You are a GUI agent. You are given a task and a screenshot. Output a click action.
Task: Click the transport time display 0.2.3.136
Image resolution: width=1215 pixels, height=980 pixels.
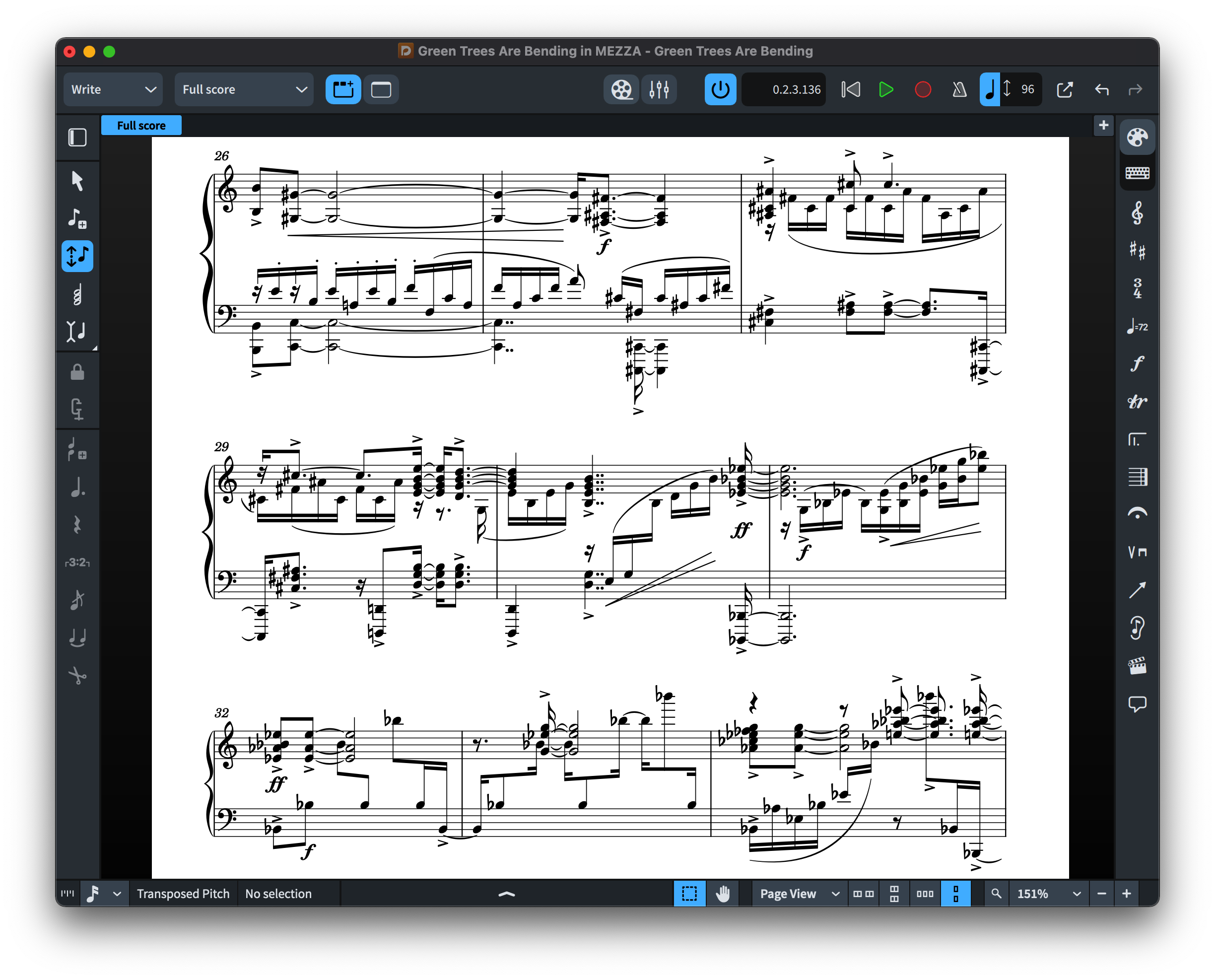[783, 89]
